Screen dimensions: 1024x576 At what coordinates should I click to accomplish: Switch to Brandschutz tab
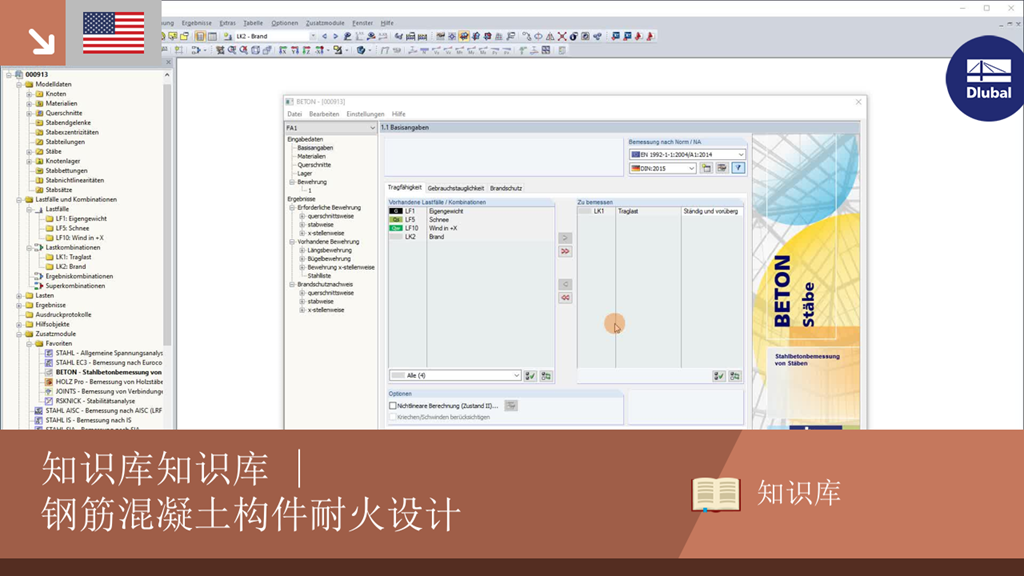click(x=506, y=188)
